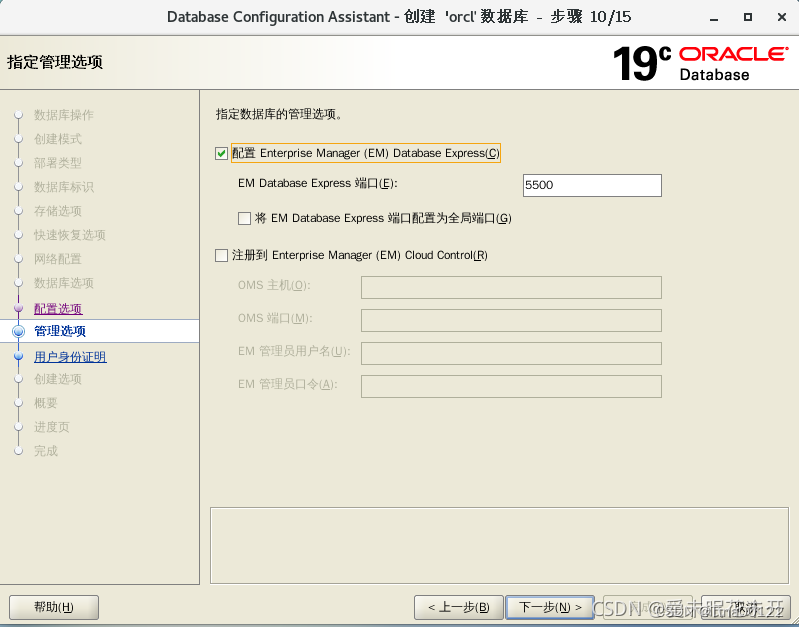Viewport: 799px width, 627px height.
Task: Click the 完成 step label in sidebar
Action: 46,451
